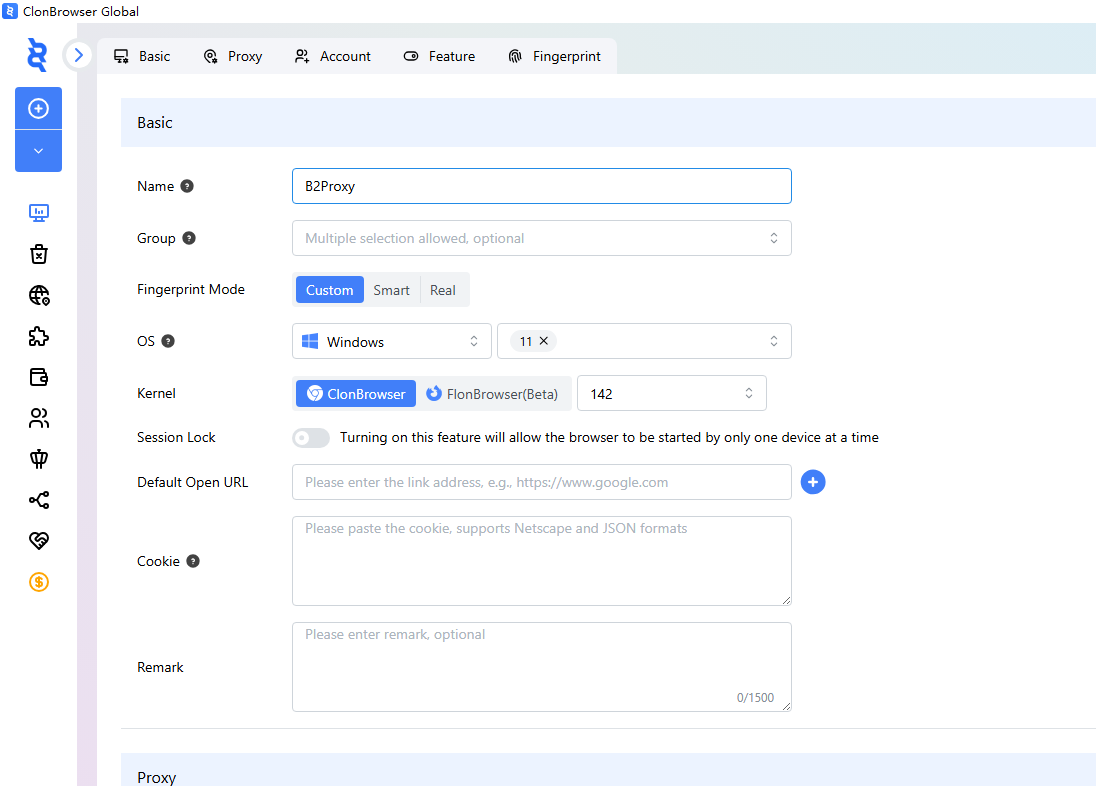
Task: Click the blue plus create-profile icon
Action: tap(38, 108)
